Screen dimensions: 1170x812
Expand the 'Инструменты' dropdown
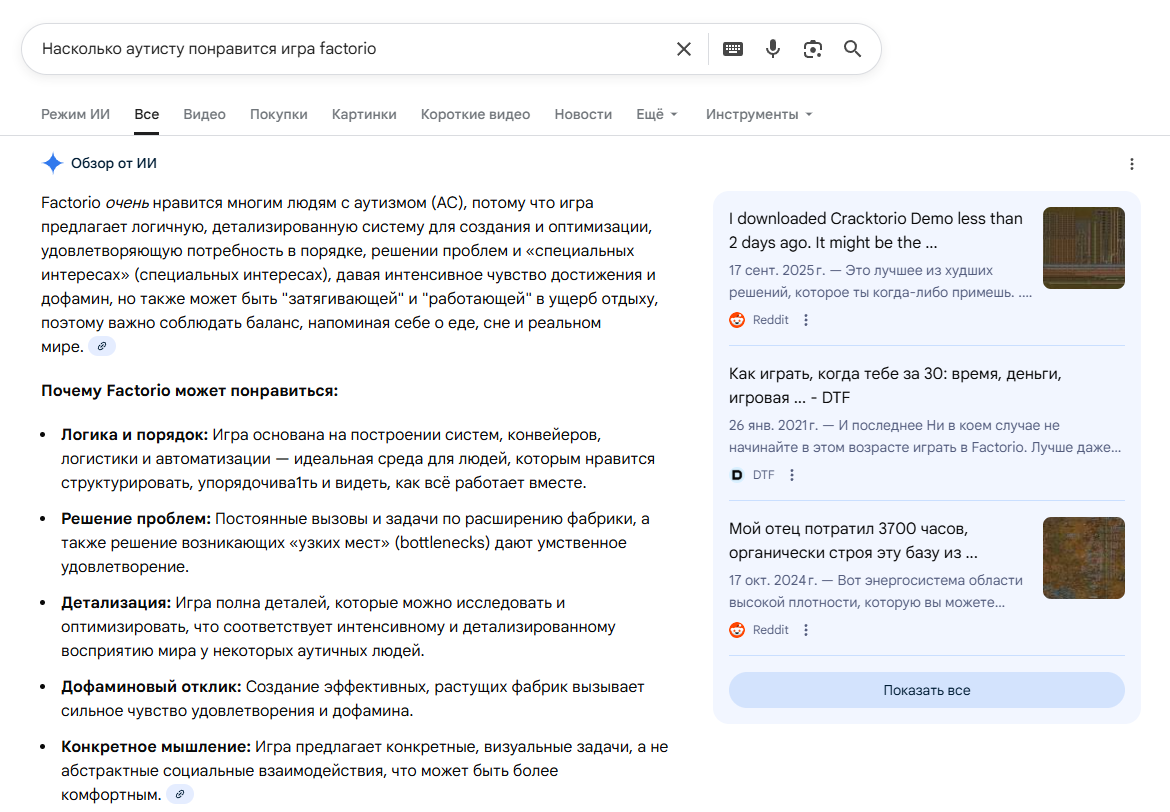click(x=759, y=114)
